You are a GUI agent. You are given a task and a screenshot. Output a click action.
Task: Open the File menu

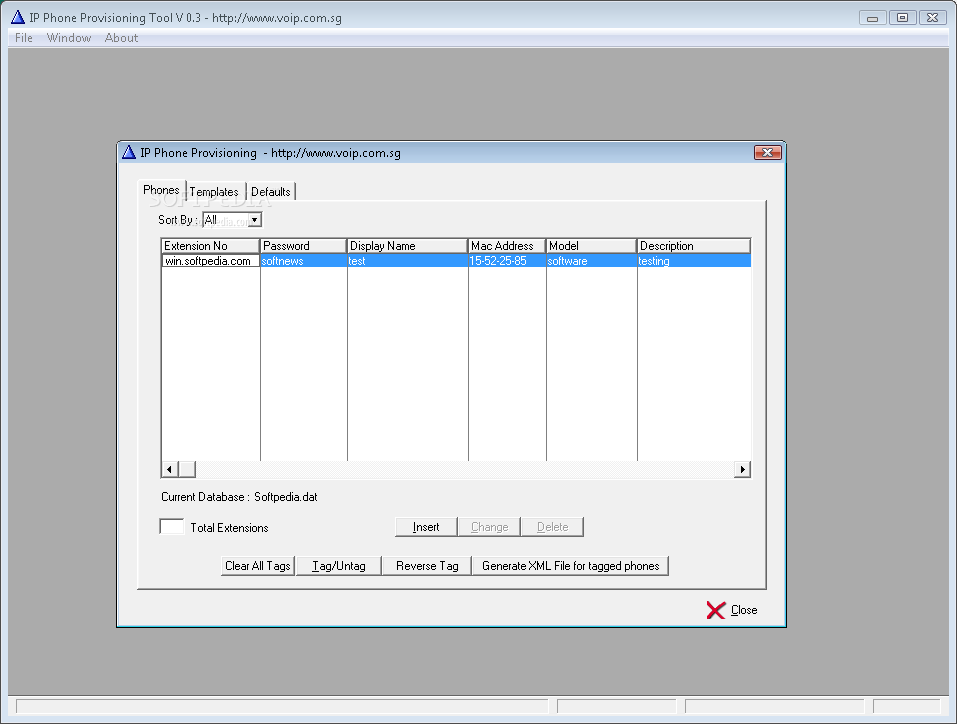pyautogui.click(x=24, y=38)
